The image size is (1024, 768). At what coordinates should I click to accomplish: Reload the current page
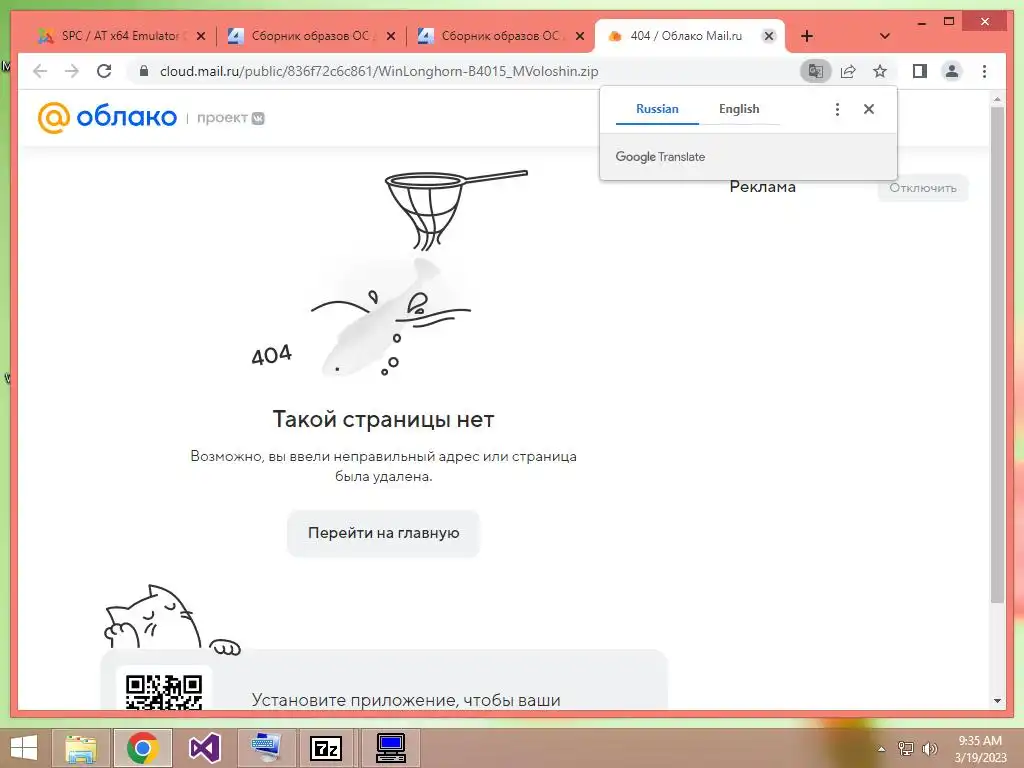[x=104, y=71]
